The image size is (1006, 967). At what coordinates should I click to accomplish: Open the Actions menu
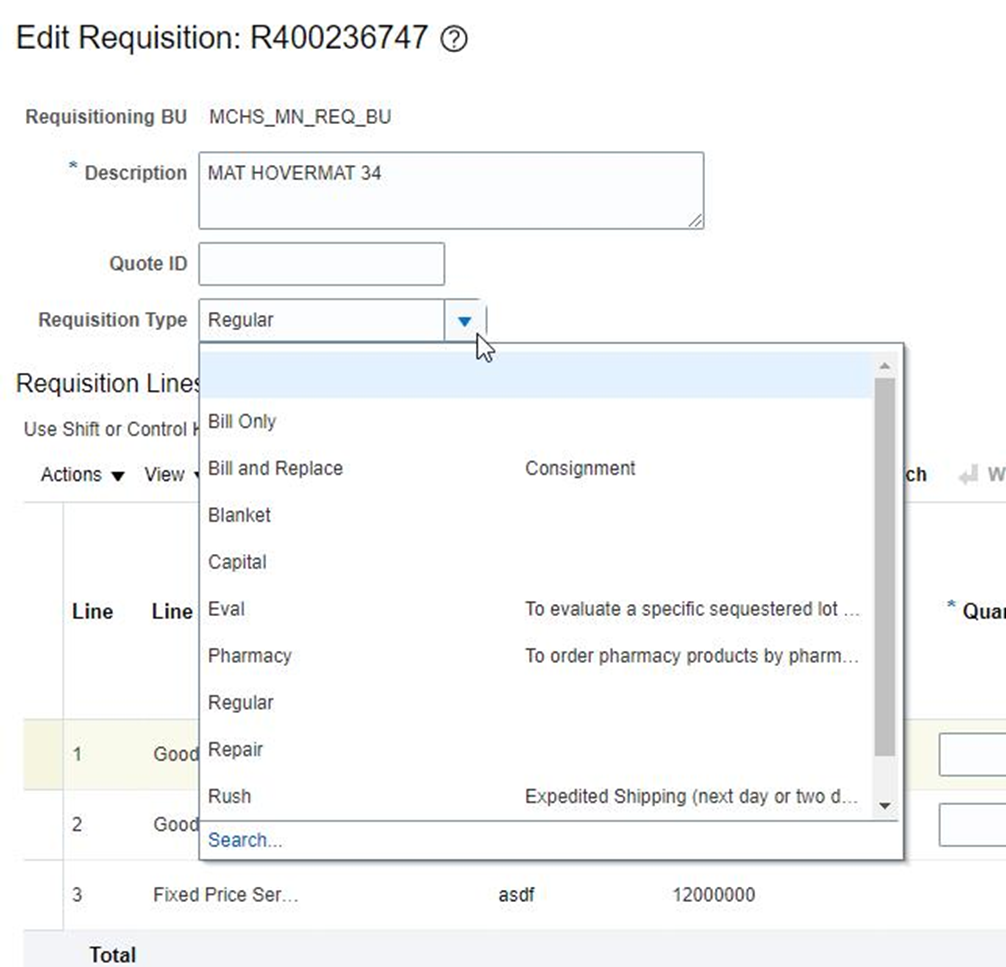pos(82,475)
